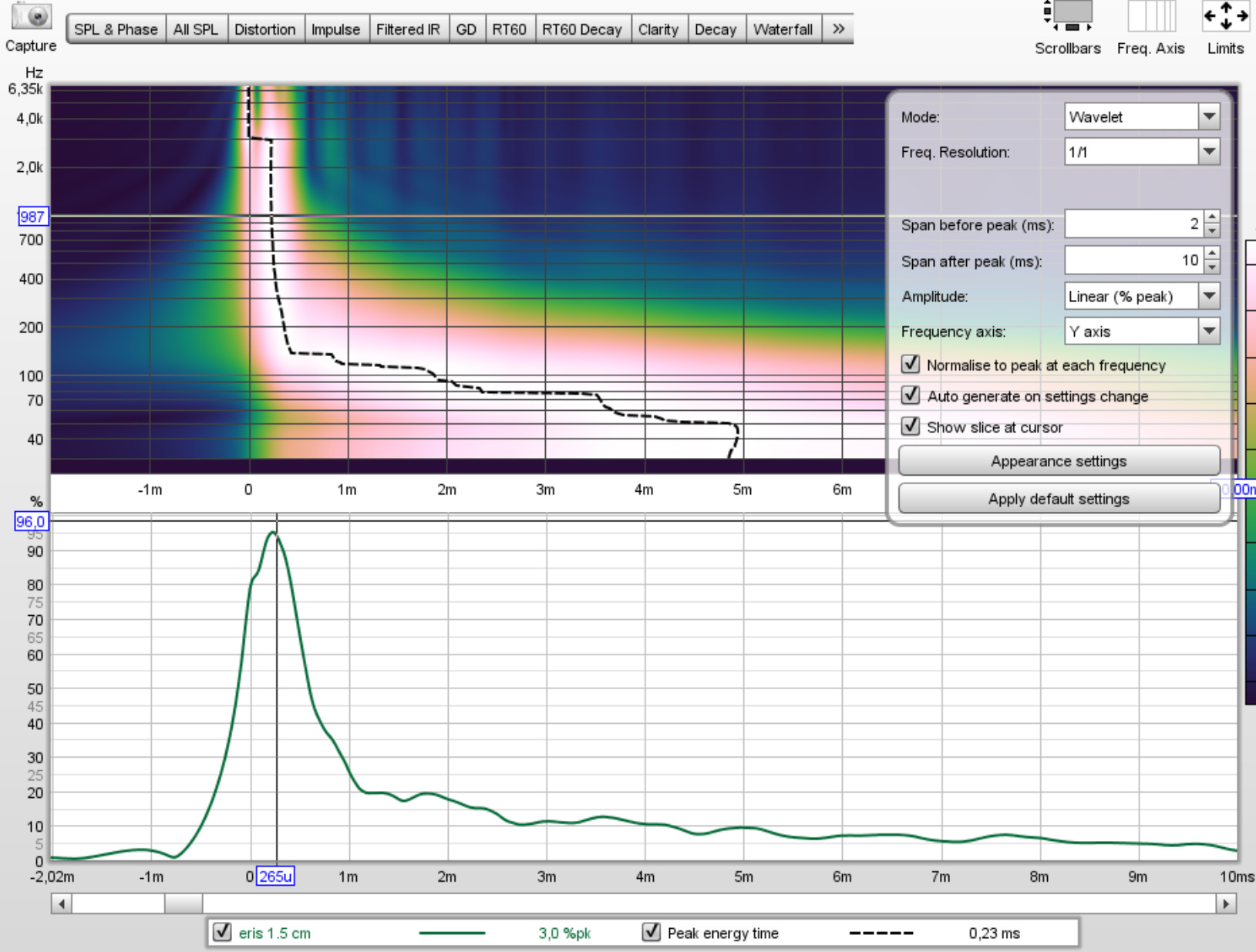Open the Freq. Axis icon
Screen dimensions: 1256x952
coord(1150,15)
